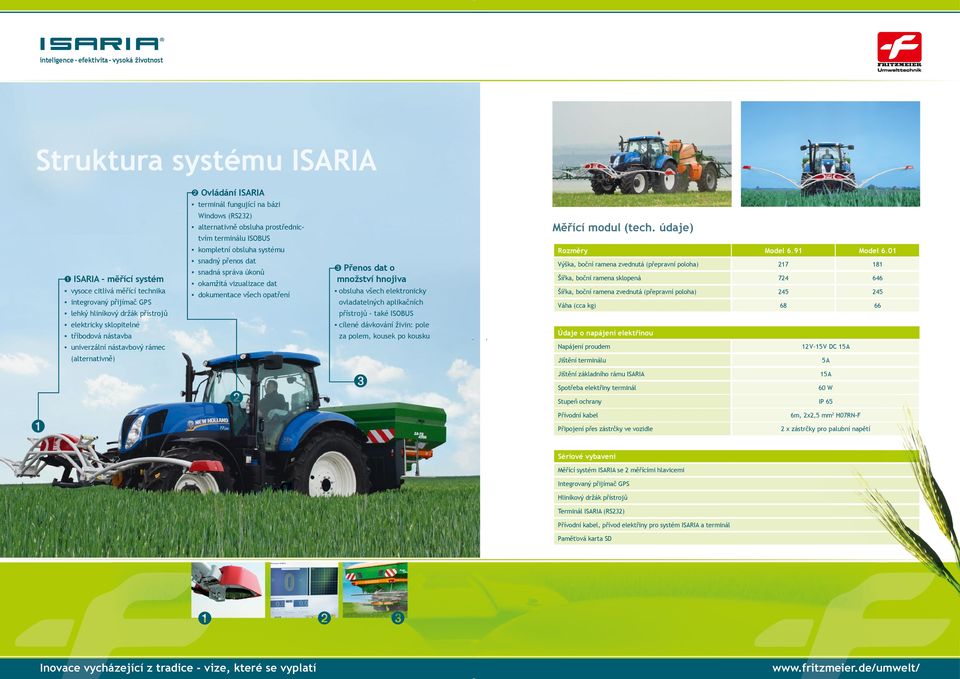Open the terminal screen thumbnail
The width and height of the screenshot is (960, 679).
coord(304,589)
